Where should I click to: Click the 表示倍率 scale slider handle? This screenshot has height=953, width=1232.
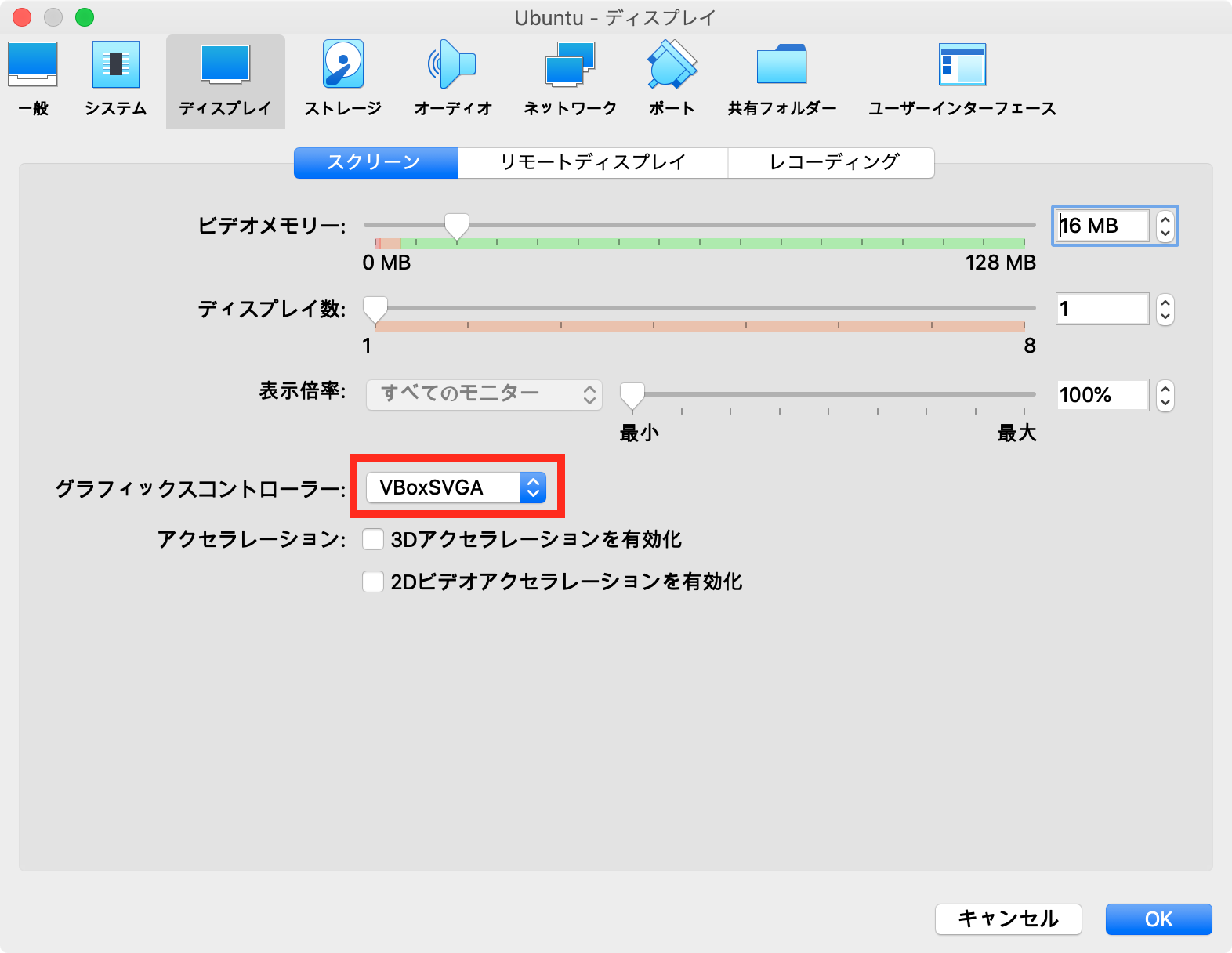[632, 397]
